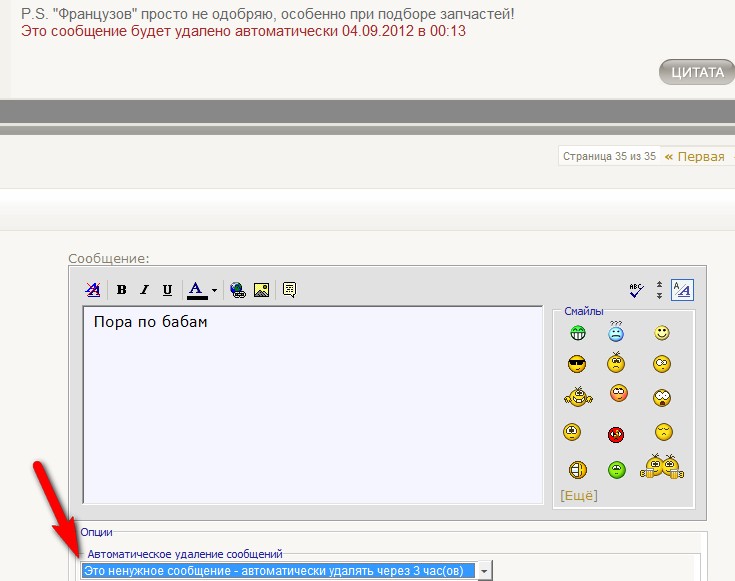Apply the current font color
The height and width of the screenshot is (581, 735).
click(x=196, y=290)
